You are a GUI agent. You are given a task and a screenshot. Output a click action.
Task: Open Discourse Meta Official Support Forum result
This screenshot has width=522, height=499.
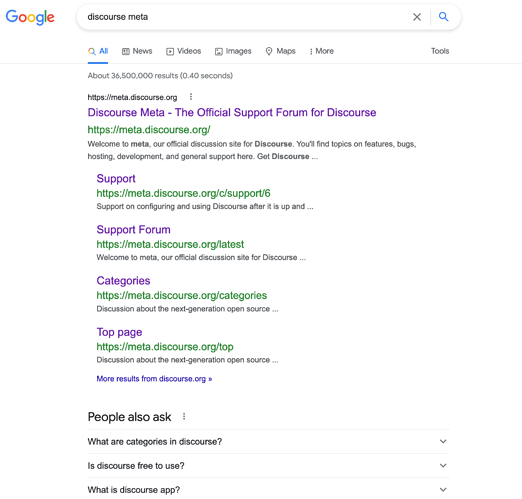click(x=232, y=112)
